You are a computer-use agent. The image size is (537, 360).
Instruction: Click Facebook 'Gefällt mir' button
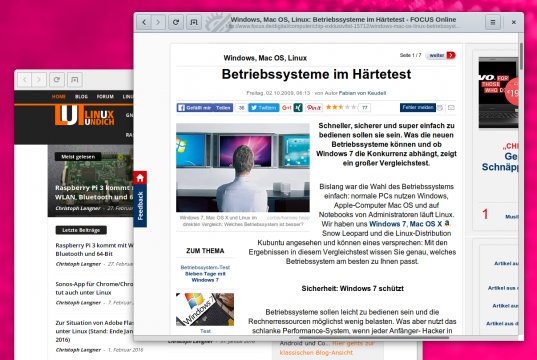coord(195,108)
